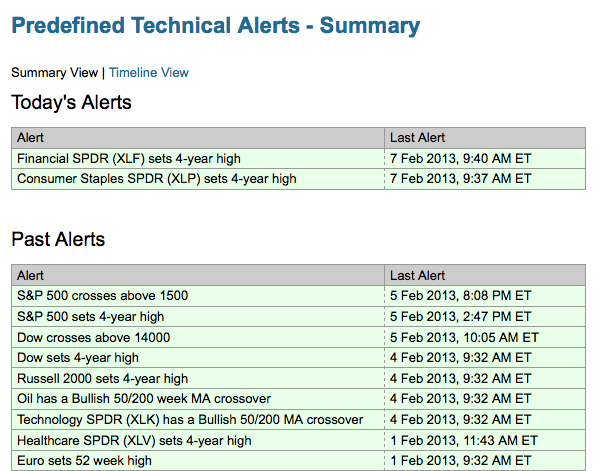Click the Last Alert header in Past Alerts table
Viewport: 608px width, 471px height.
point(485,275)
